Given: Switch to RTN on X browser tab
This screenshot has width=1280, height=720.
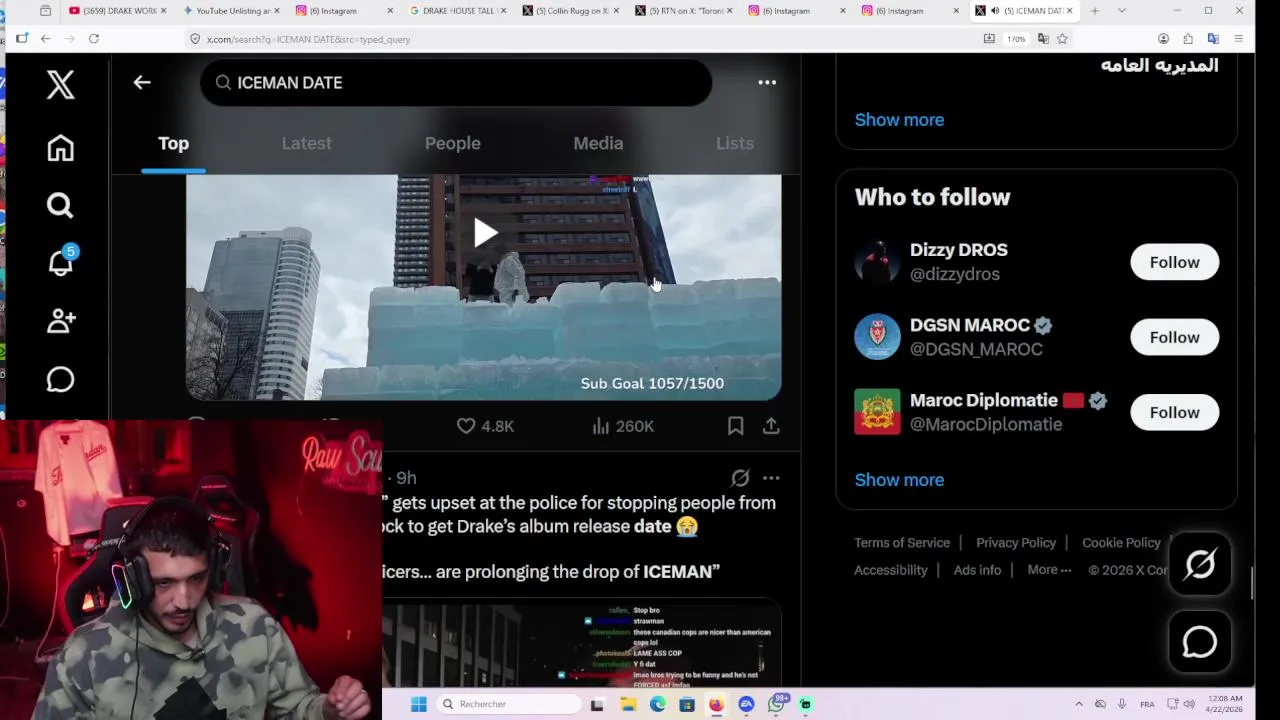Looking at the screenshot, I should click(684, 11).
